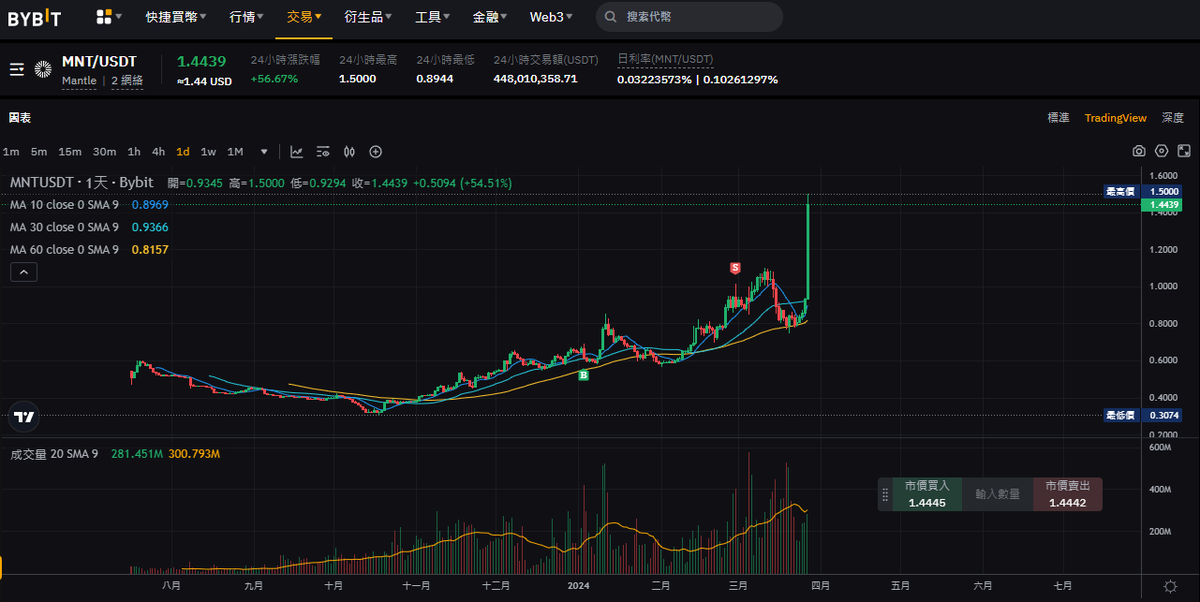Click the MNT coin logo icon
This screenshot has height=602, width=1200.
(x=43, y=69)
